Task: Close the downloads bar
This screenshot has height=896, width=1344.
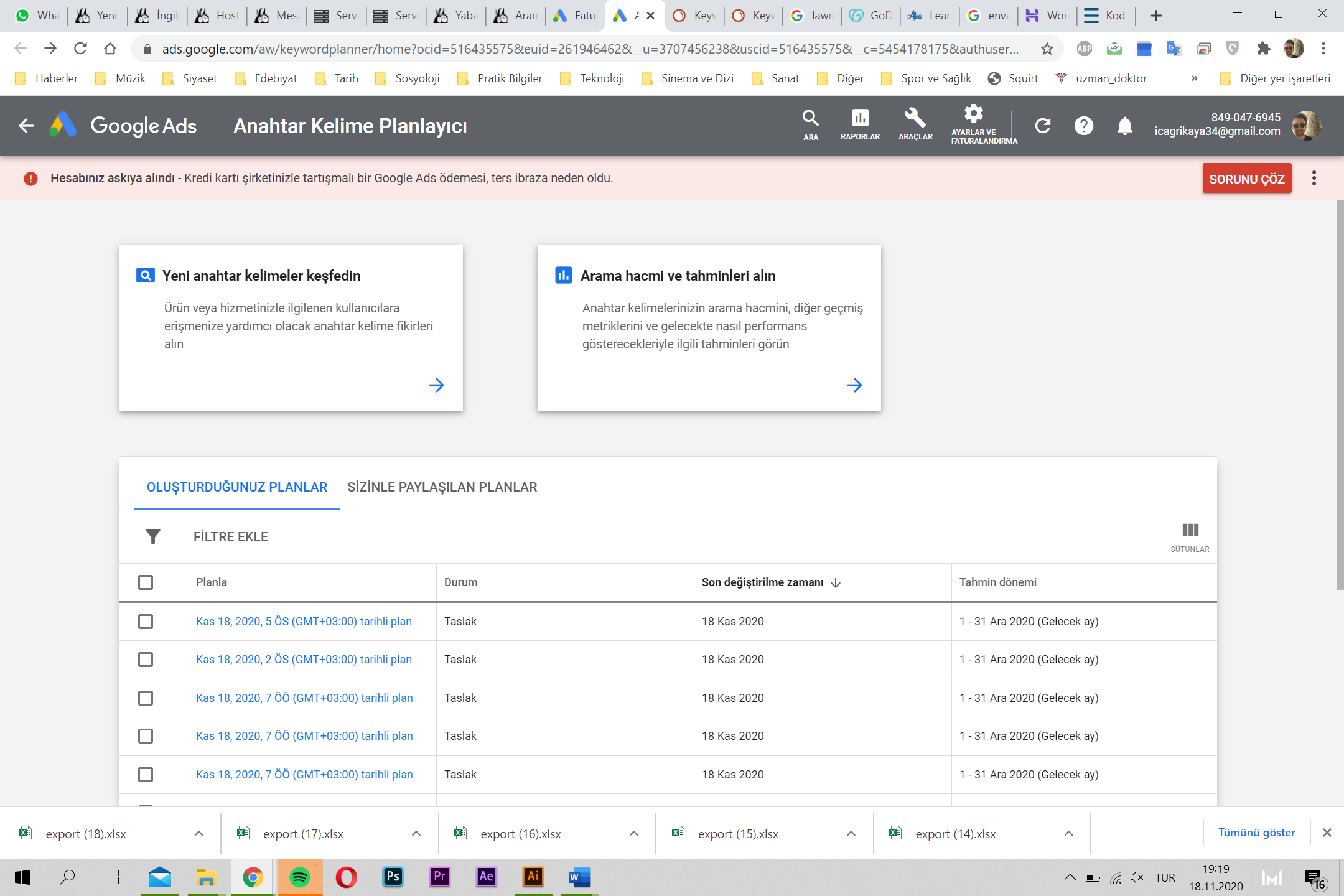Action: click(1327, 833)
